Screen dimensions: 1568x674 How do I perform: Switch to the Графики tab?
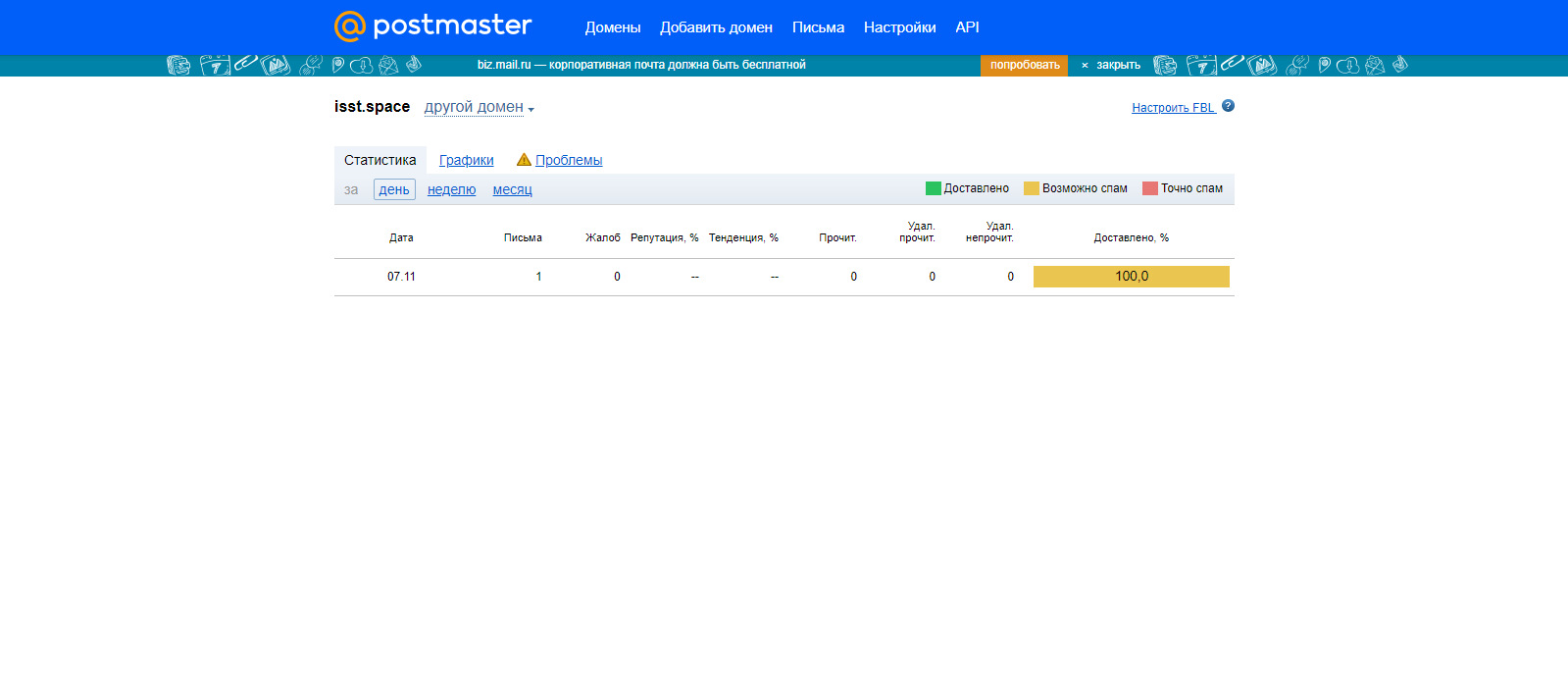pyautogui.click(x=466, y=160)
